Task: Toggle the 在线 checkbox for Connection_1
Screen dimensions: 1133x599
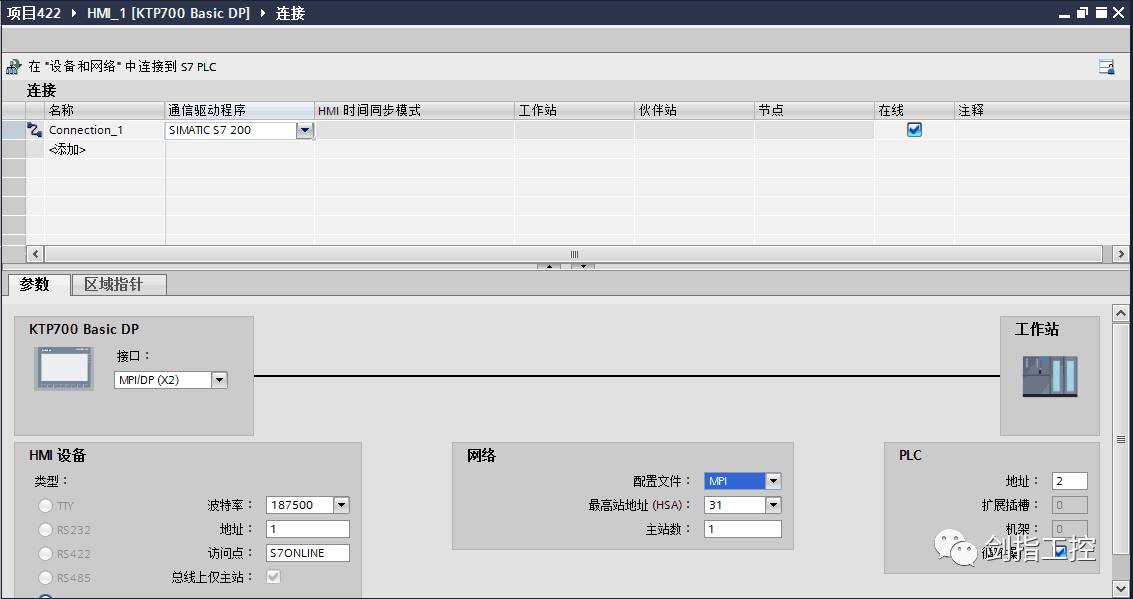Action: (x=912, y=129)
